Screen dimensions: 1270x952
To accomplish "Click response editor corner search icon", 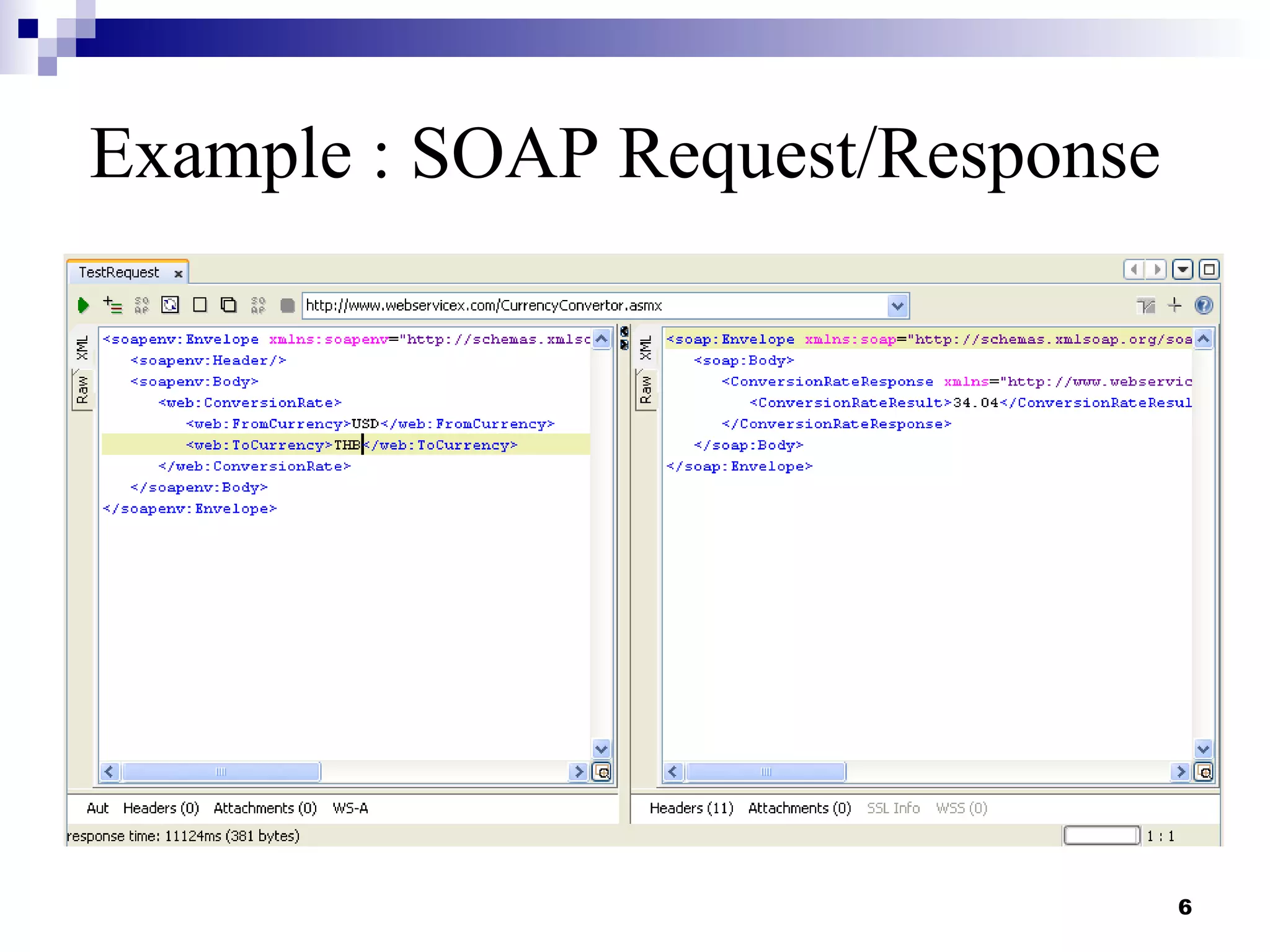I will pyautogui.click(x=1204, y=772).
